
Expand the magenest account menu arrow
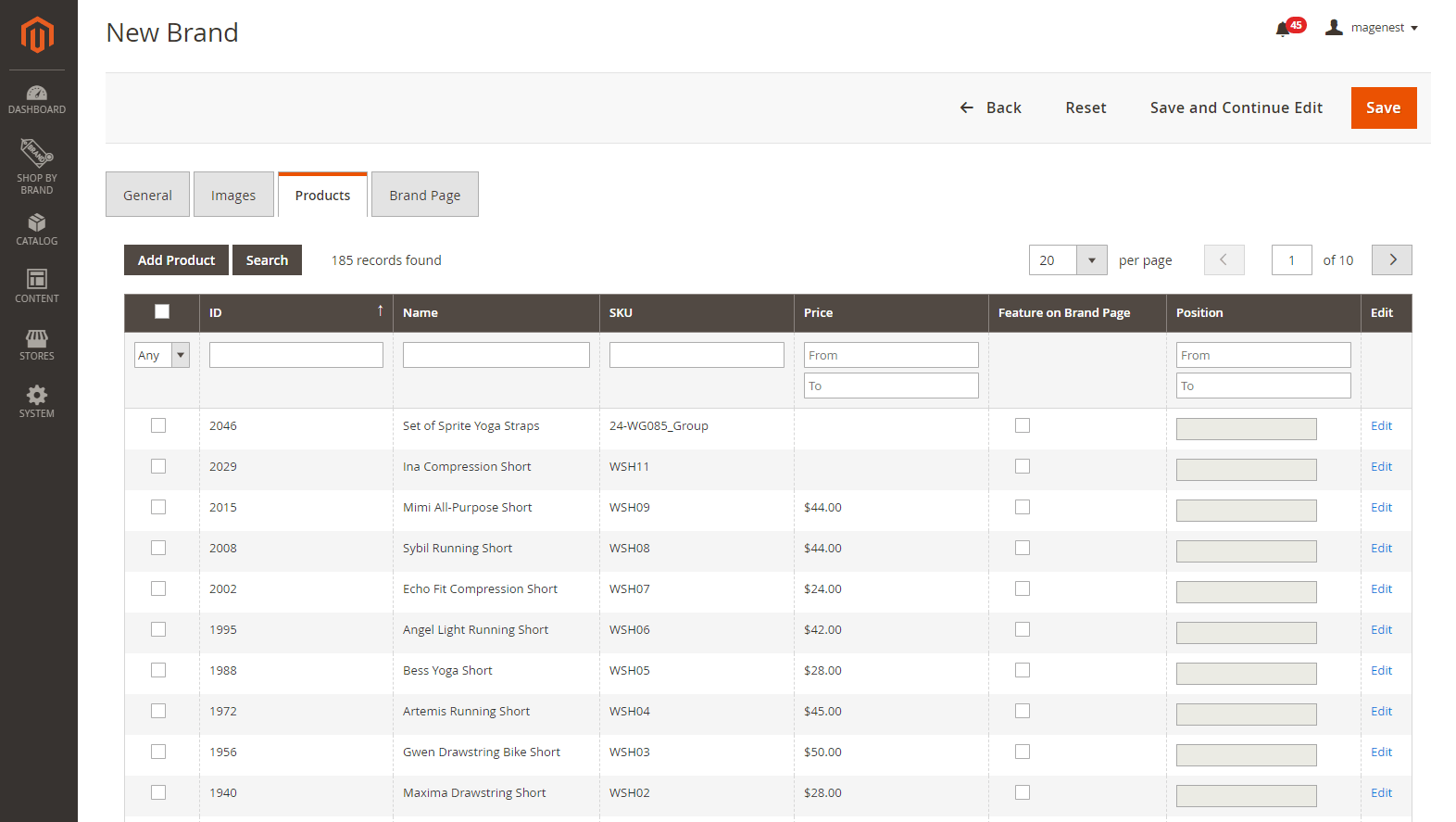[1414, 29]
